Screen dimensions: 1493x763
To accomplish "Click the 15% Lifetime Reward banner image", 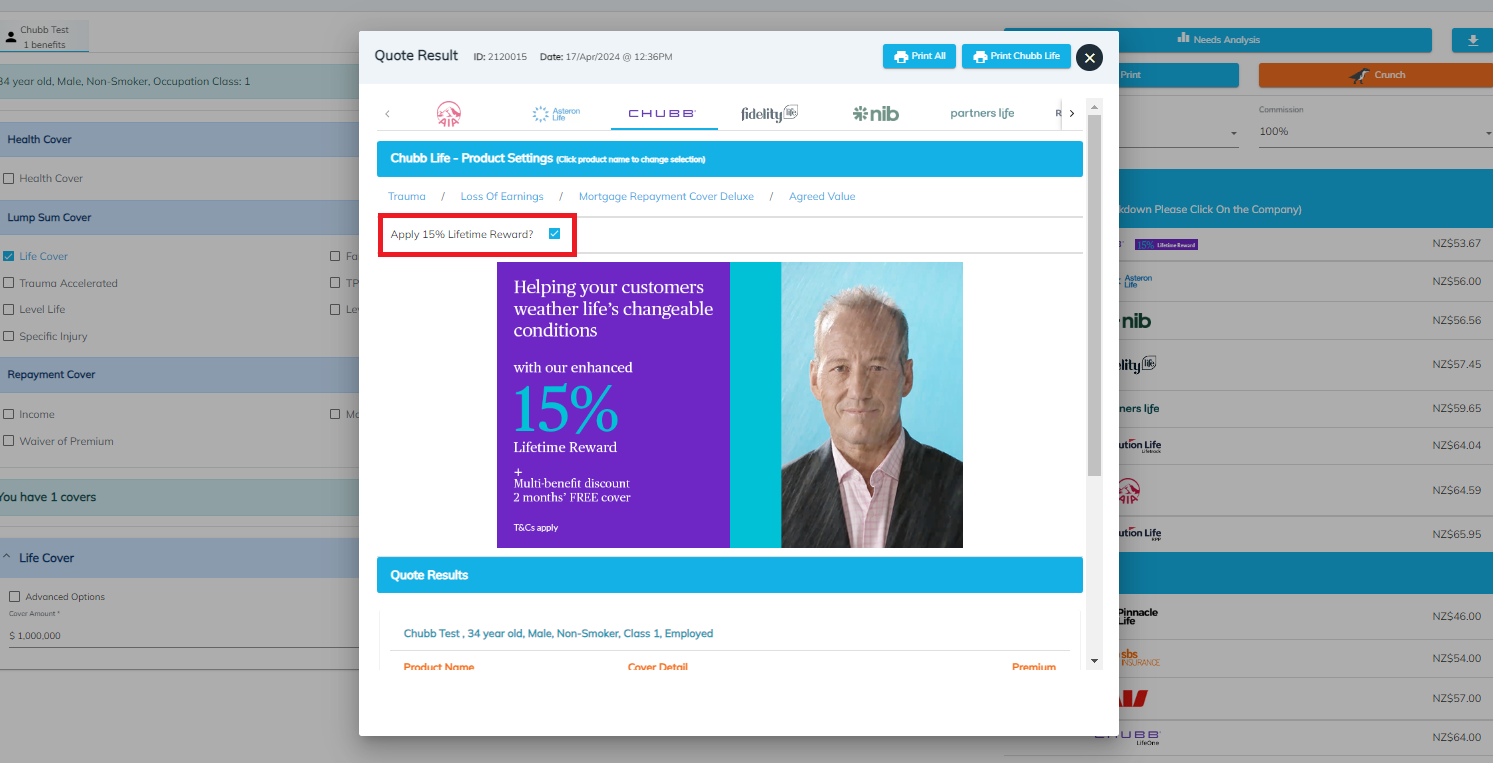I will click(x=730, y=405).
